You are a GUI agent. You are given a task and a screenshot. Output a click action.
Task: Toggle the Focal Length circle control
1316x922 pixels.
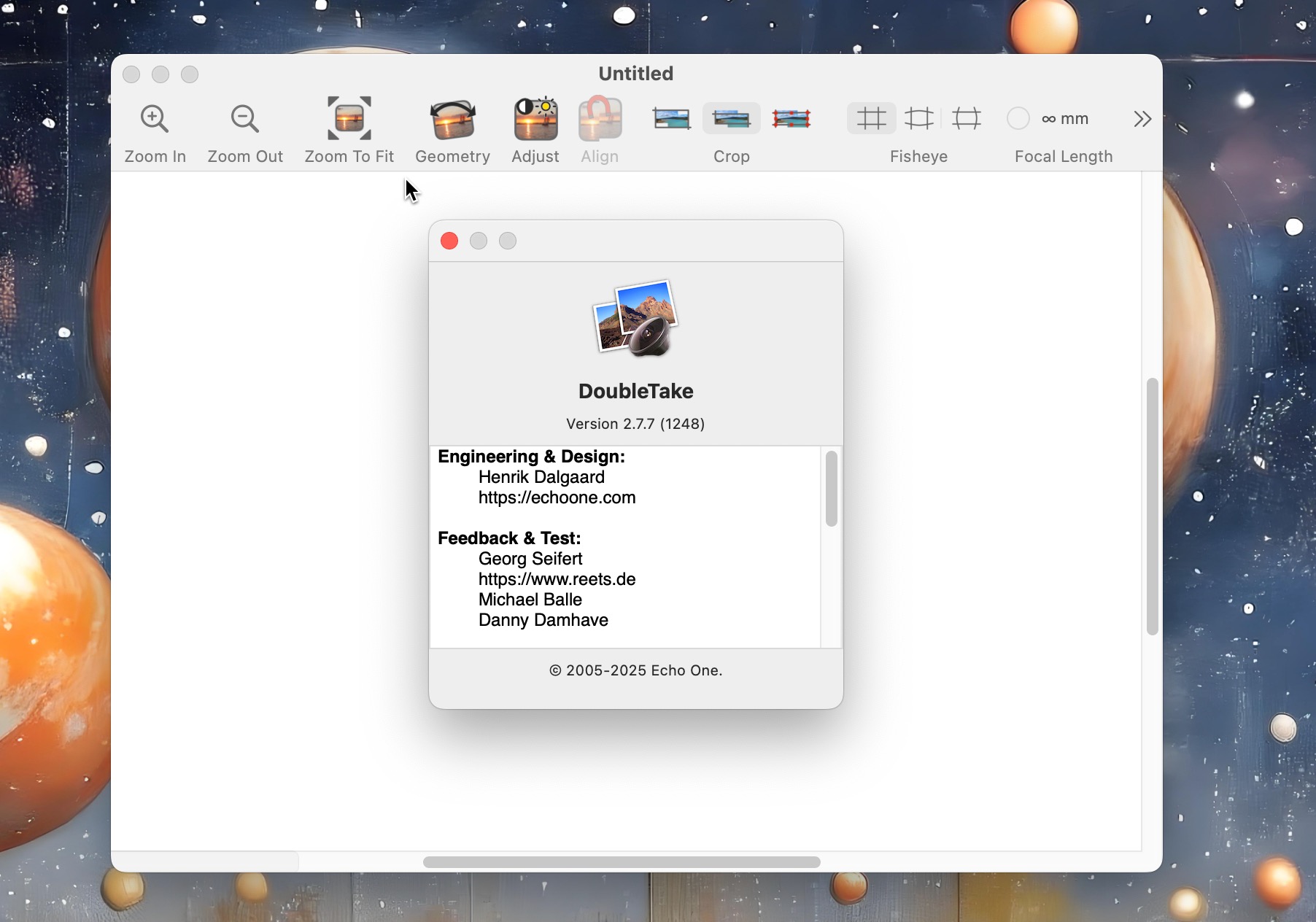pos(1018,118)
